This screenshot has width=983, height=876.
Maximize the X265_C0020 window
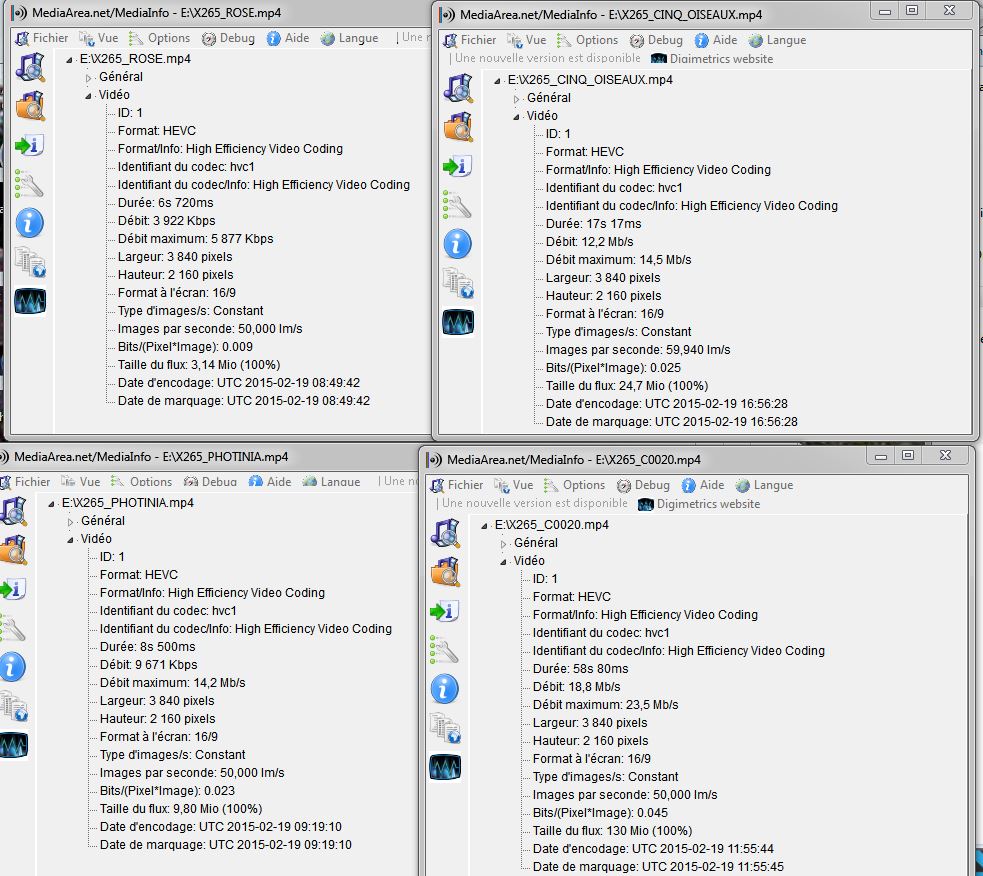pyautogui.click(x=908, y=455)
